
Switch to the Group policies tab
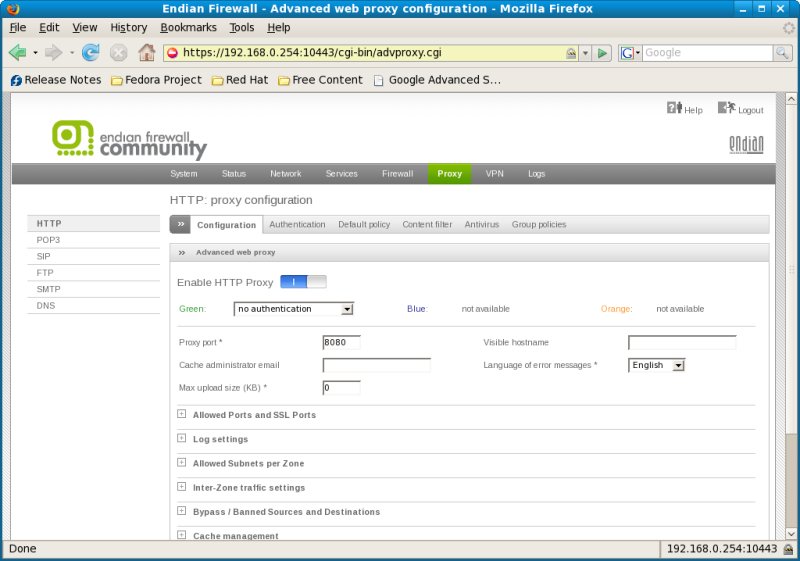click(x=539, y=224)
